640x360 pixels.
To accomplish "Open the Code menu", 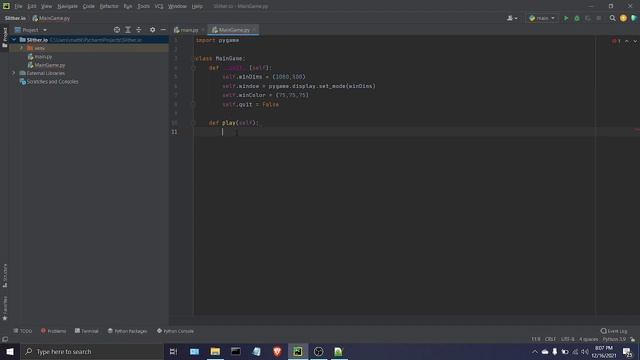I will pyautogui.click(x=89, y=6).
